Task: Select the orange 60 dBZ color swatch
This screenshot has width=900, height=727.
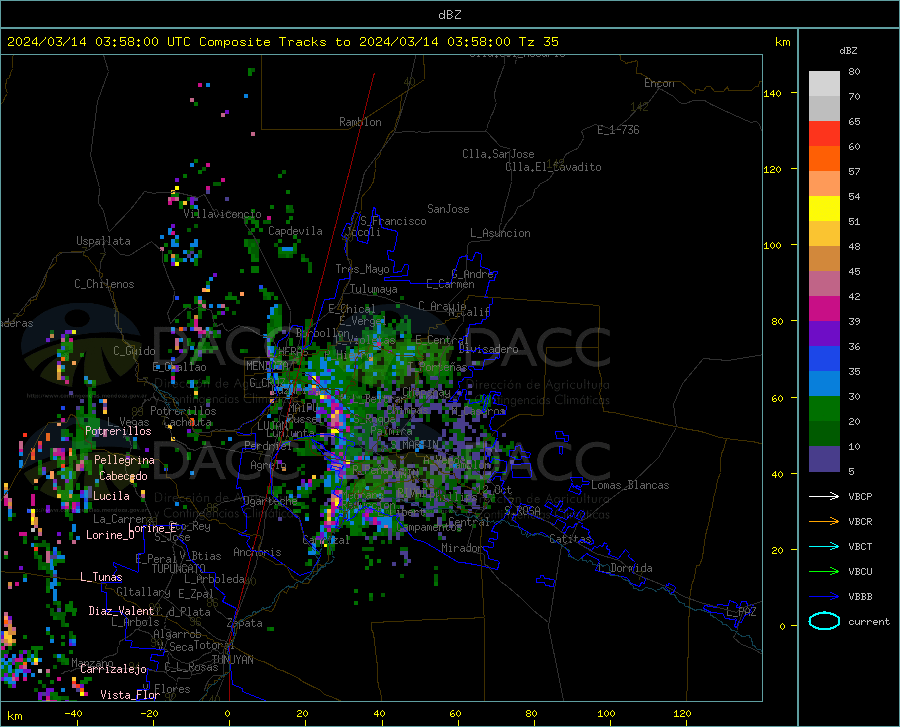Action: click(824, 159)
